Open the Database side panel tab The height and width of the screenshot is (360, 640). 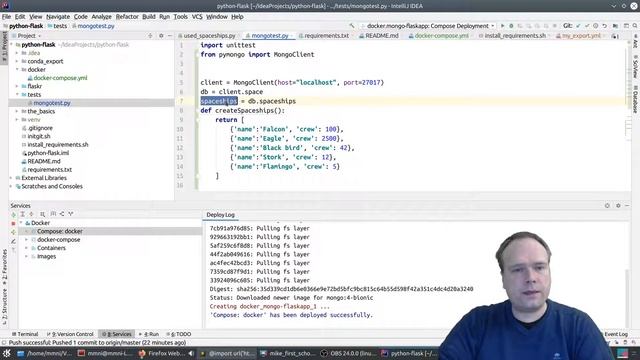point(636,99)
